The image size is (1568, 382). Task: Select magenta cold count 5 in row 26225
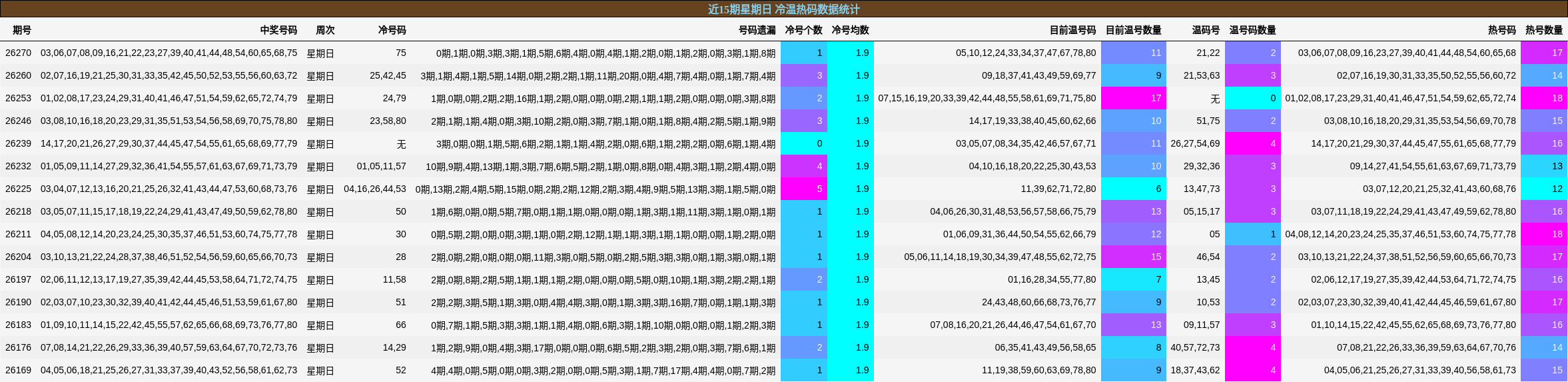tap(803, 189)
